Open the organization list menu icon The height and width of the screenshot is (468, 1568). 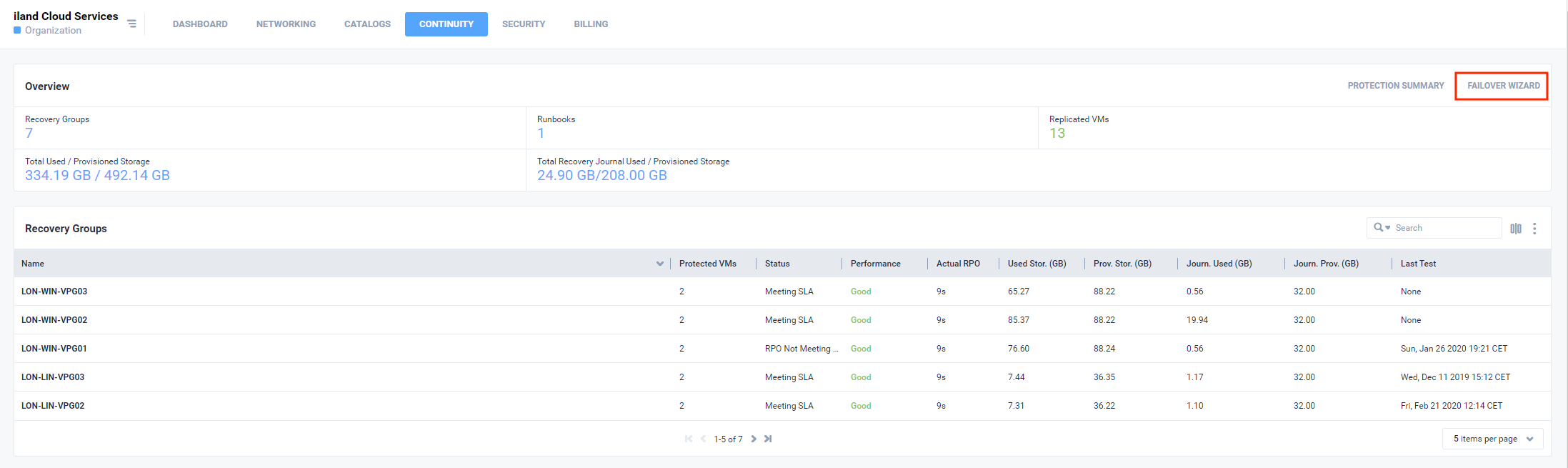click(131, 24)
